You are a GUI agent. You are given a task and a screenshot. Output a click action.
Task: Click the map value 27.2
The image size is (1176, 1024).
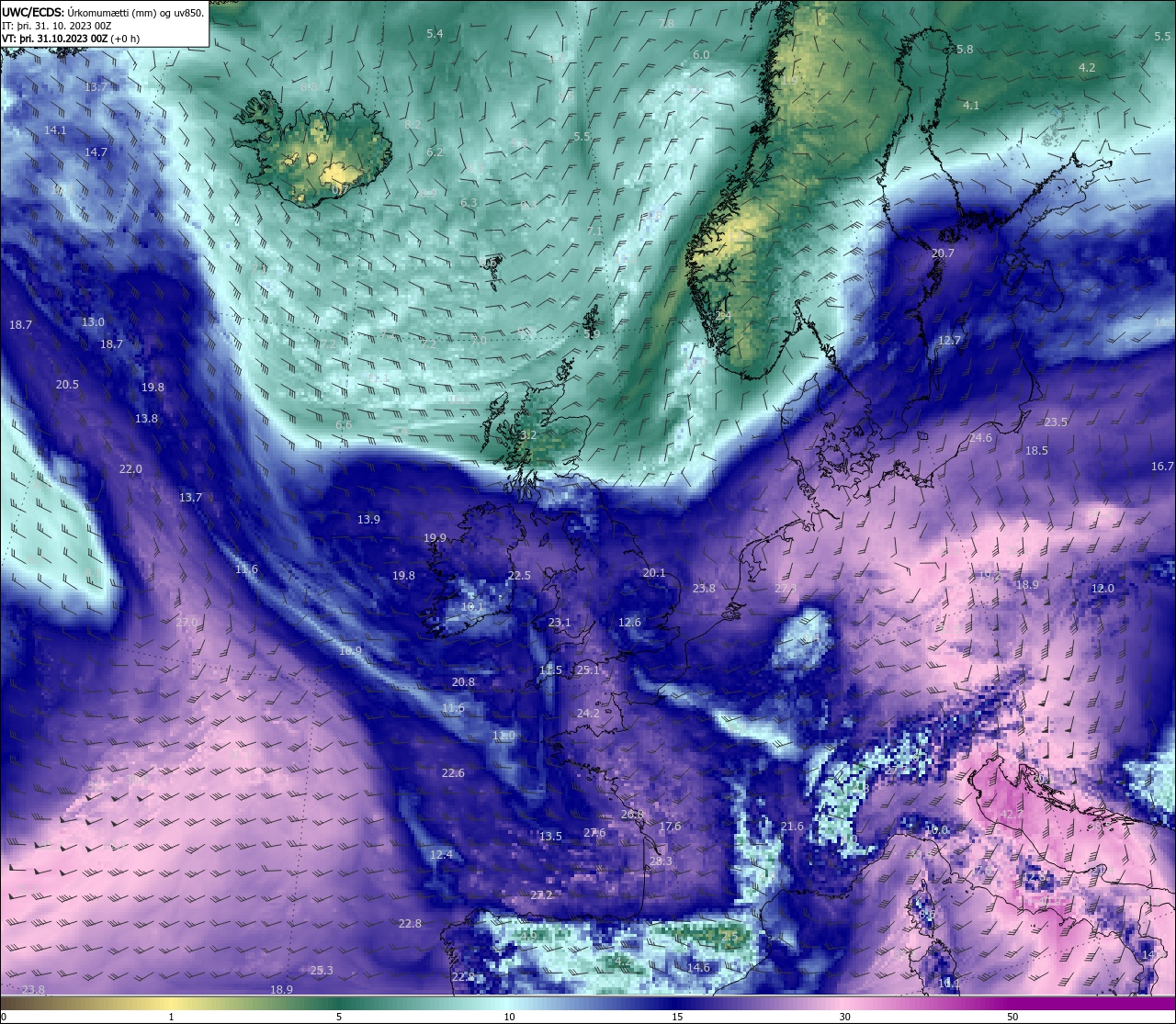click(x=541, y=895)
